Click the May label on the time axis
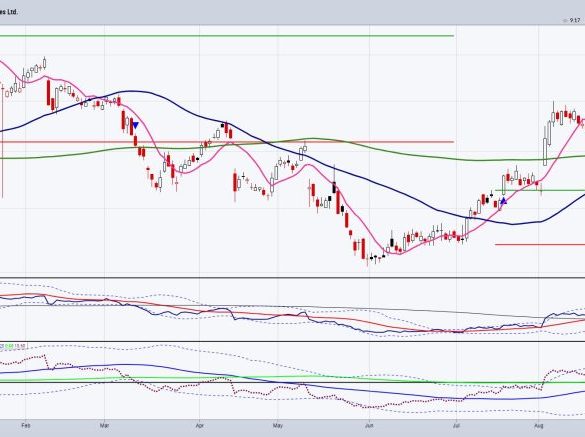 pos(278,425)
